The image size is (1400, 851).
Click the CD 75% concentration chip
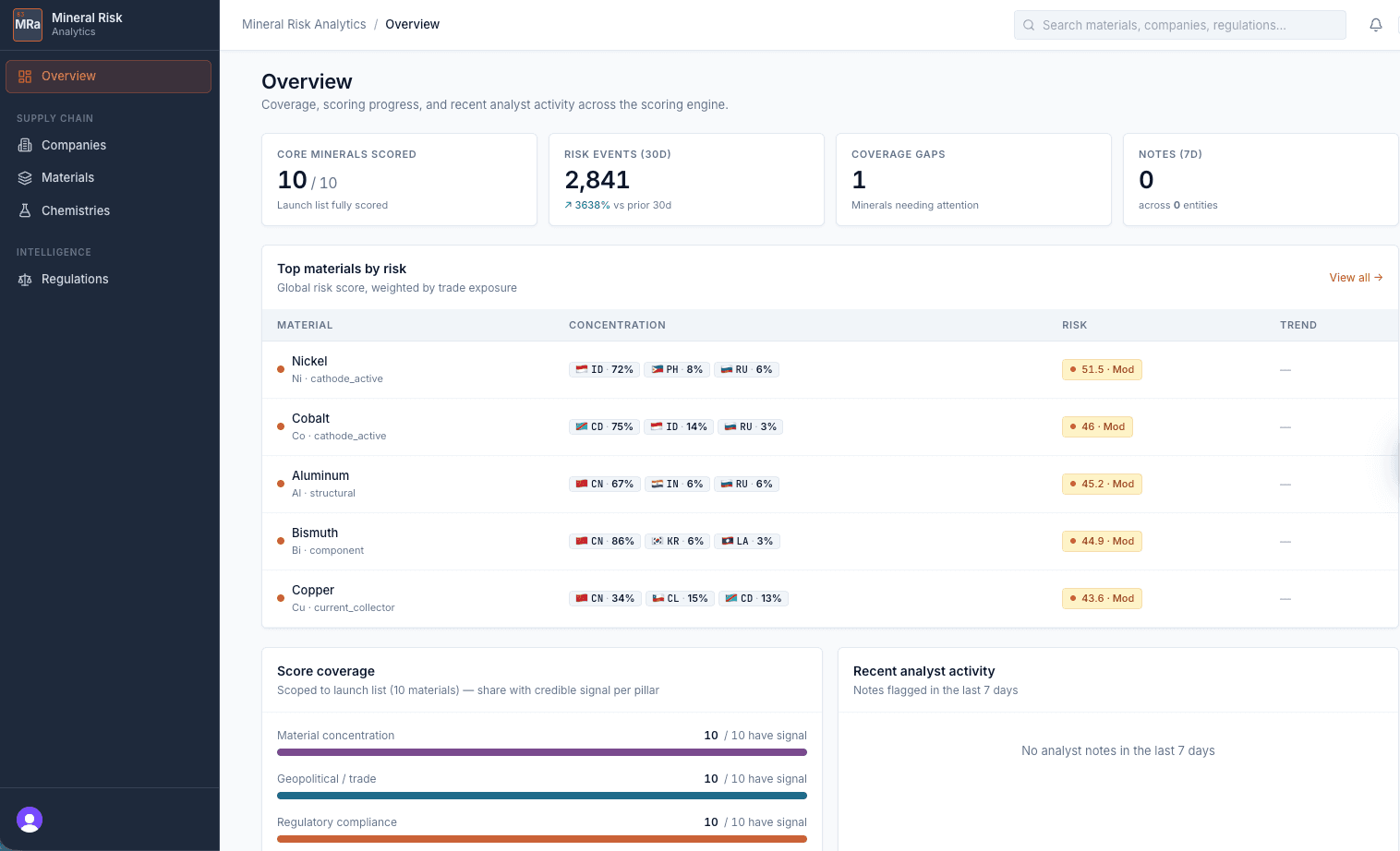click(x=604, y=426)
